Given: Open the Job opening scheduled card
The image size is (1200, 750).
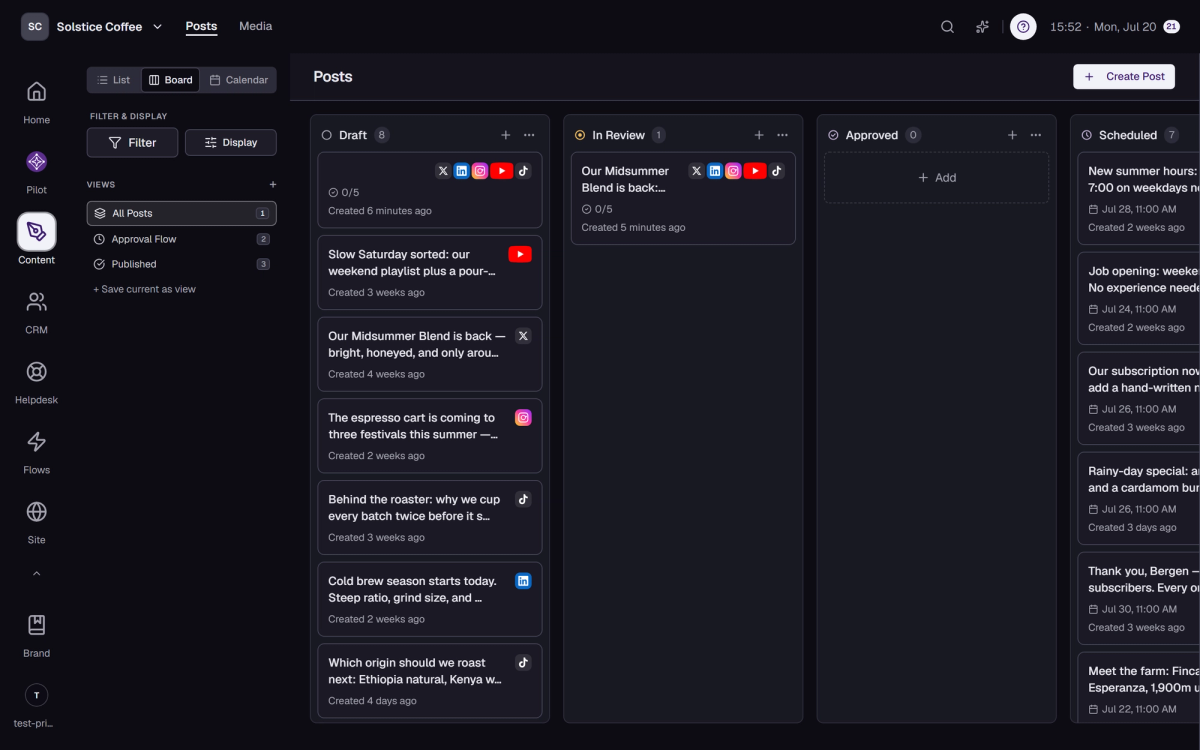Looking at the screenshot, I should [1139, 298].
